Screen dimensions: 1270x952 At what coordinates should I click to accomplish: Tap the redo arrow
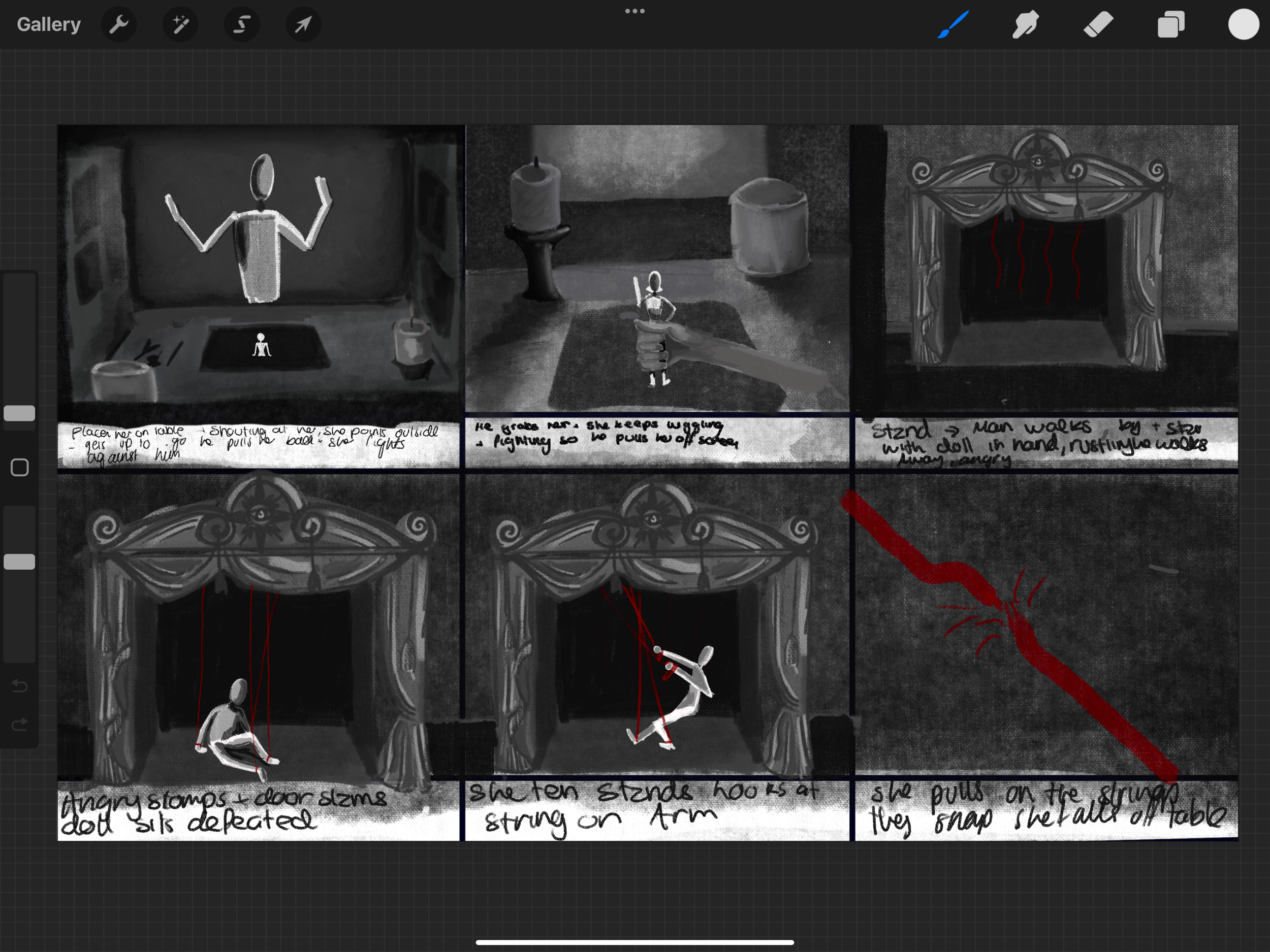point(19,725)
